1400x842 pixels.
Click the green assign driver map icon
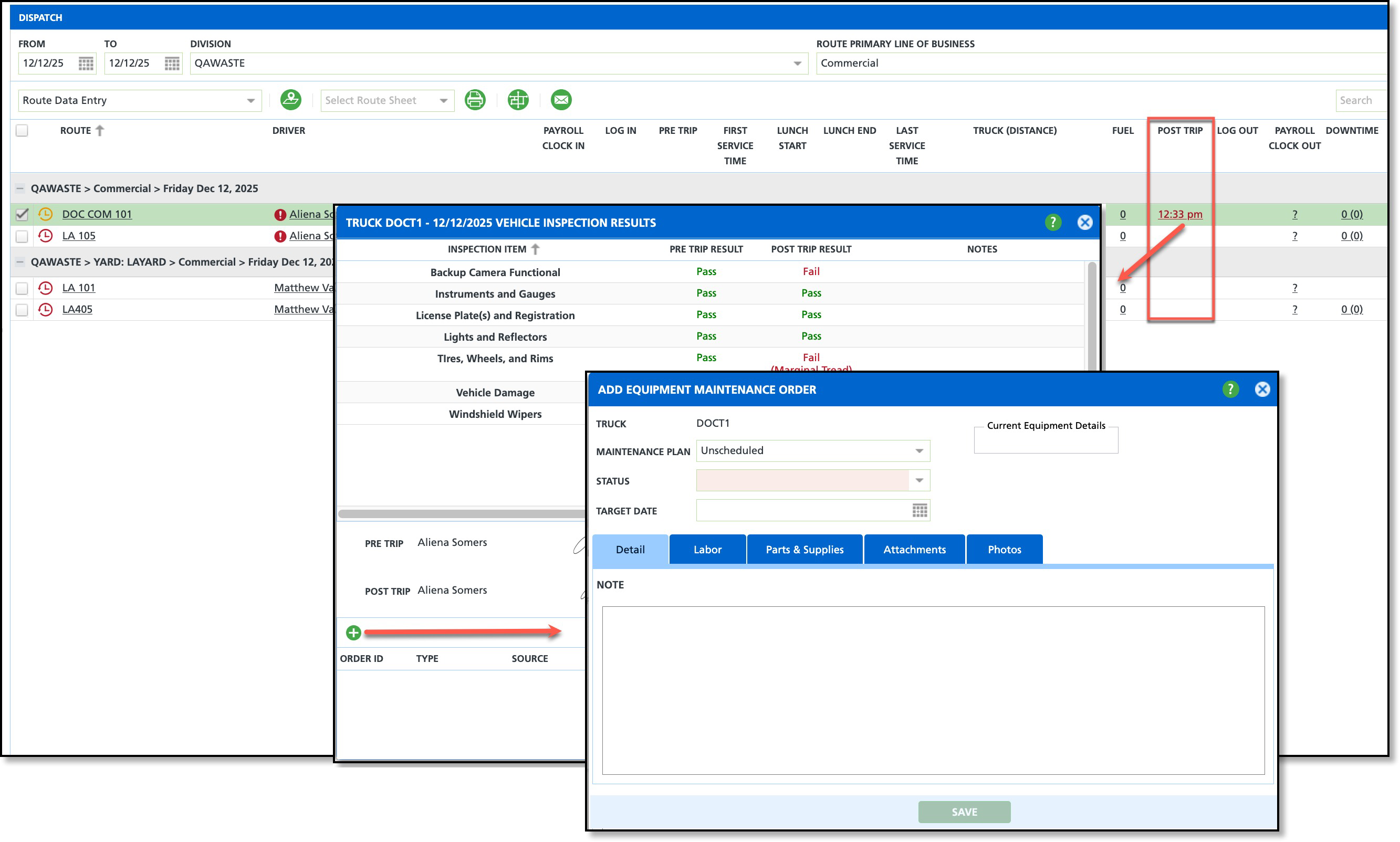coord(290,100)
